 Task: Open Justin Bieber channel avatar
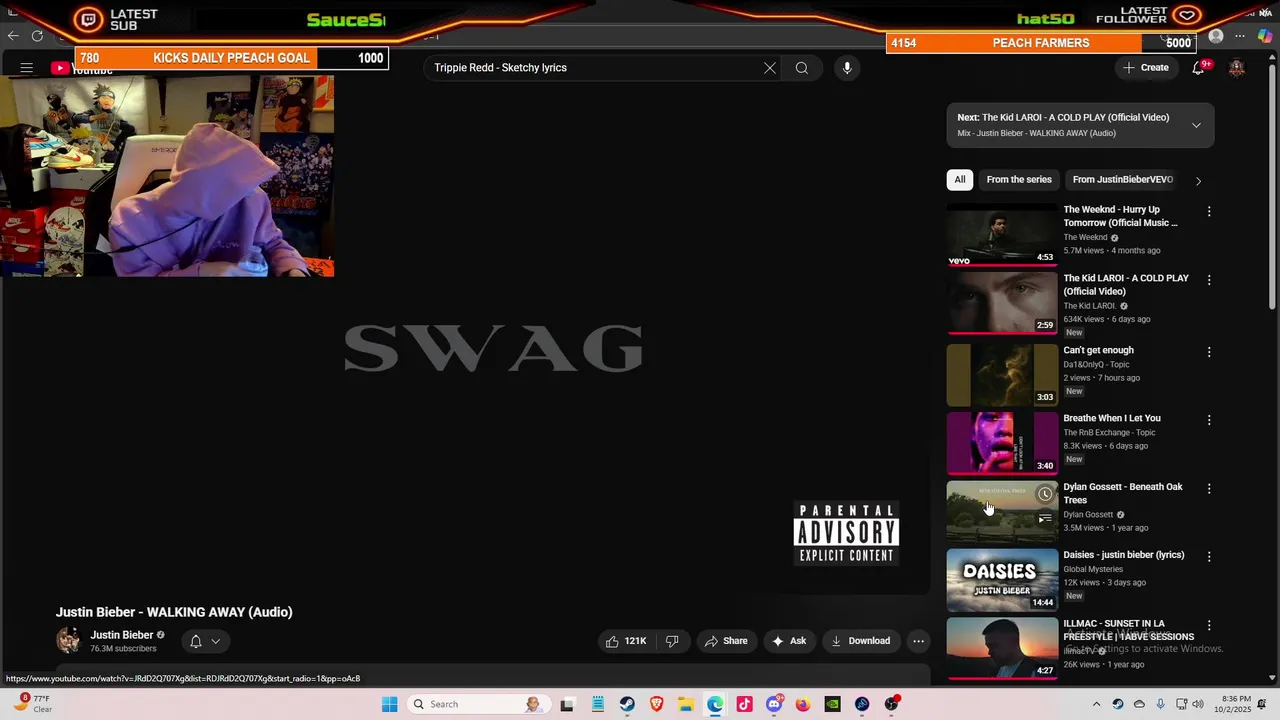pyautogui.click(x=68, y=641)
